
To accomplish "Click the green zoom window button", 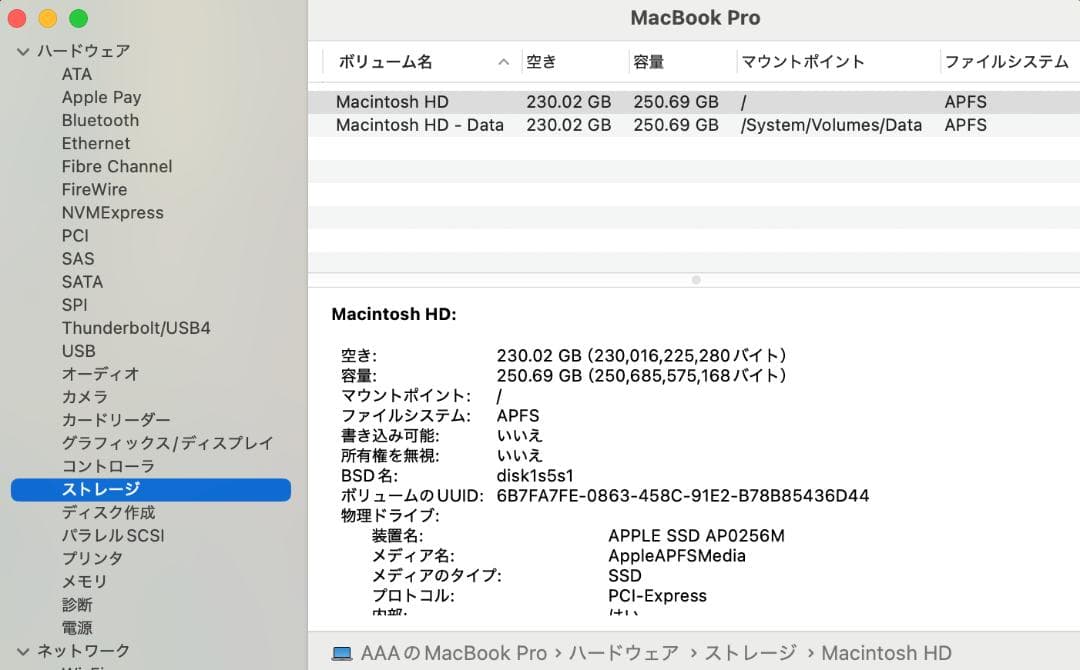I will click(x=79, y=19).
